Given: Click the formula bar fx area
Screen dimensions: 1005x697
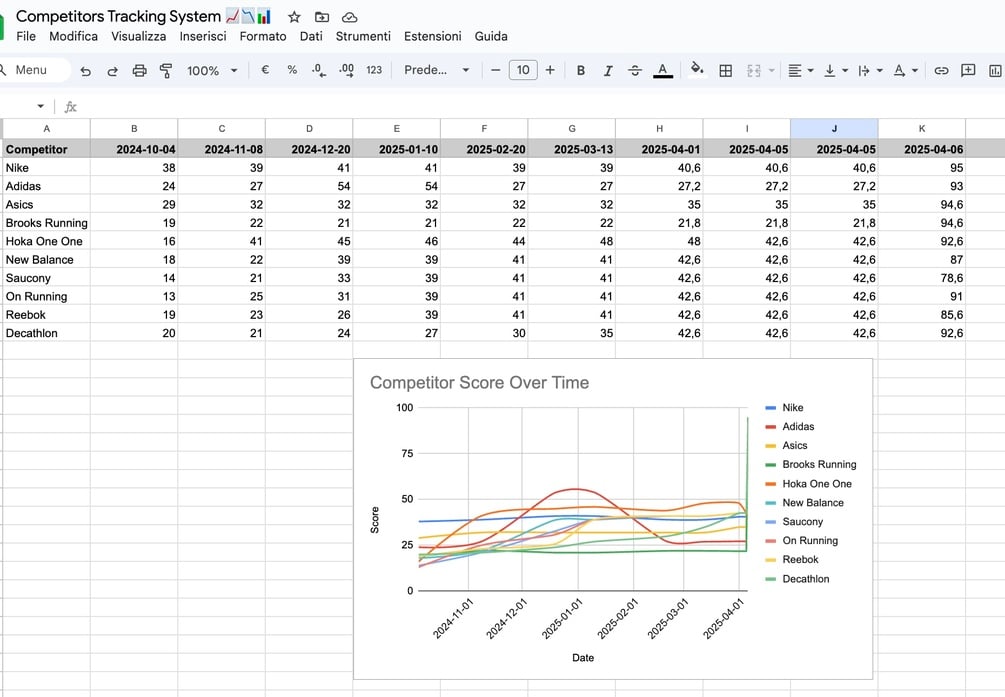Looking at the screenshot, I should point(71,107).
